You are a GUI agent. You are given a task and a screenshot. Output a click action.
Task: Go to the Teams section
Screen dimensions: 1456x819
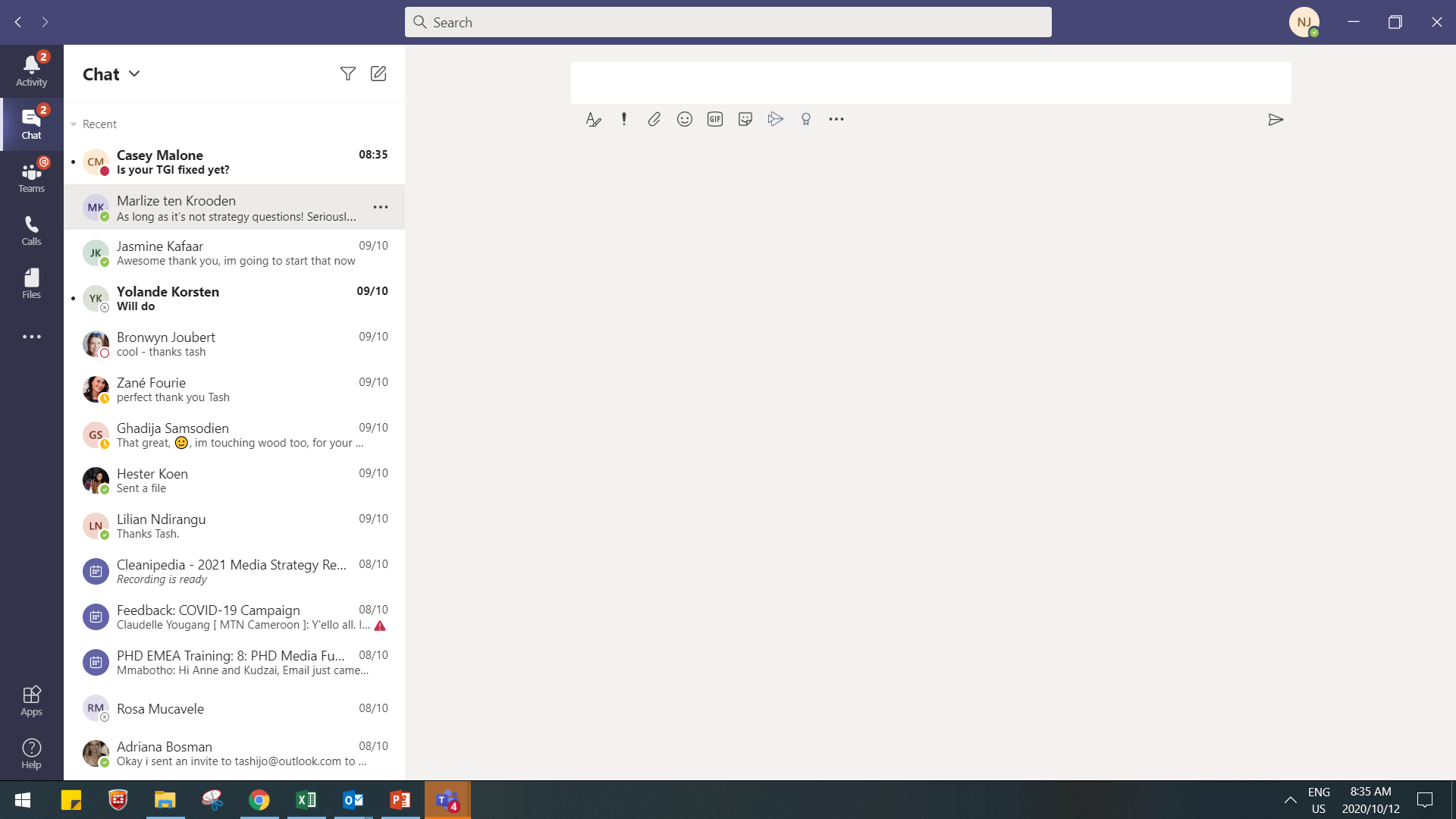tap(31, 176)
